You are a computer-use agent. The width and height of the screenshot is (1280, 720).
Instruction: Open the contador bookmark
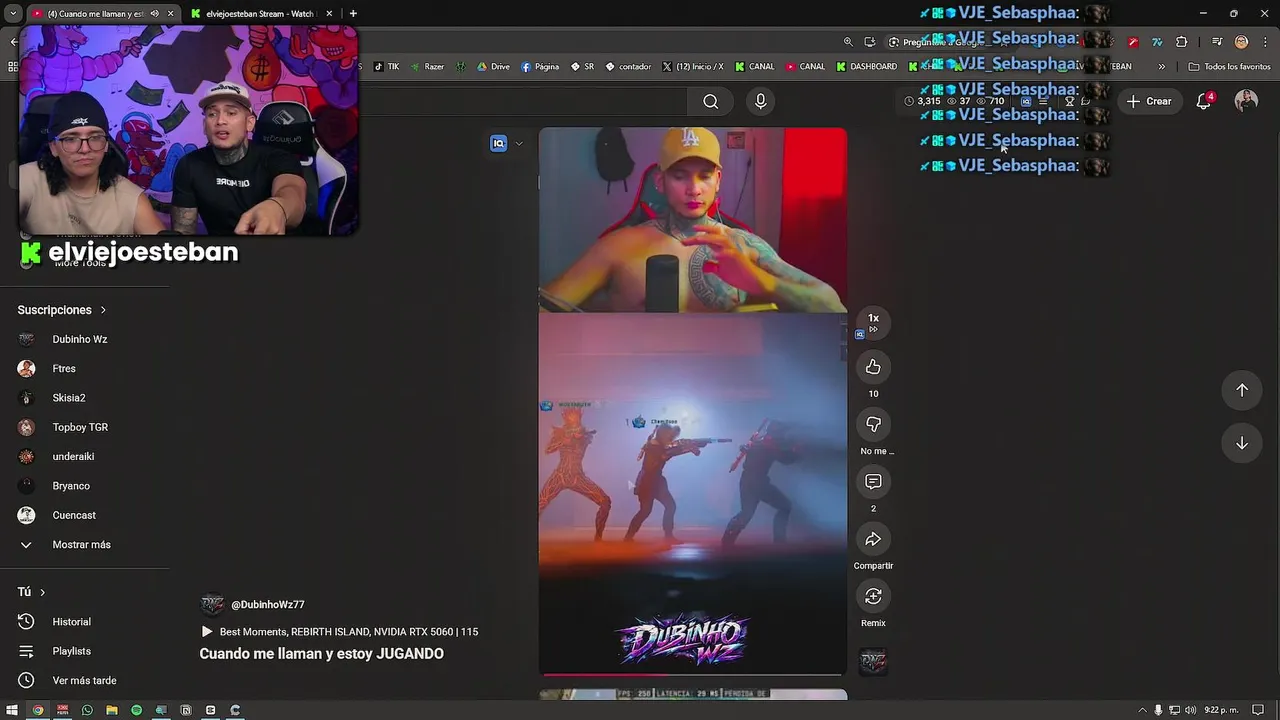coord(628,67)
